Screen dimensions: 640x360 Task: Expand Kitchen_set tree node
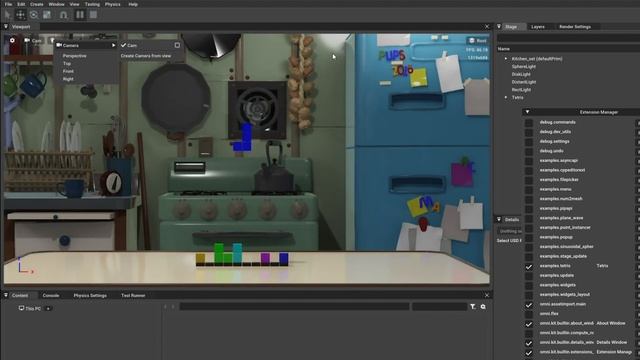[506, 59]
